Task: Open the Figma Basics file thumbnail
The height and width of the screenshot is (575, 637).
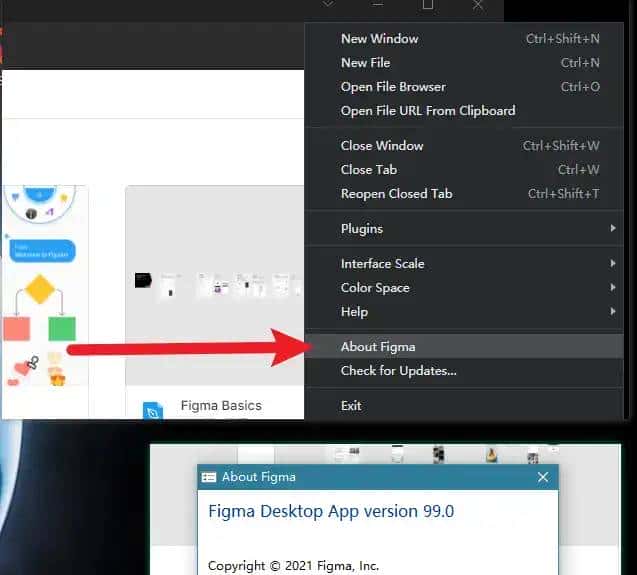Action: tap(214, 285)
